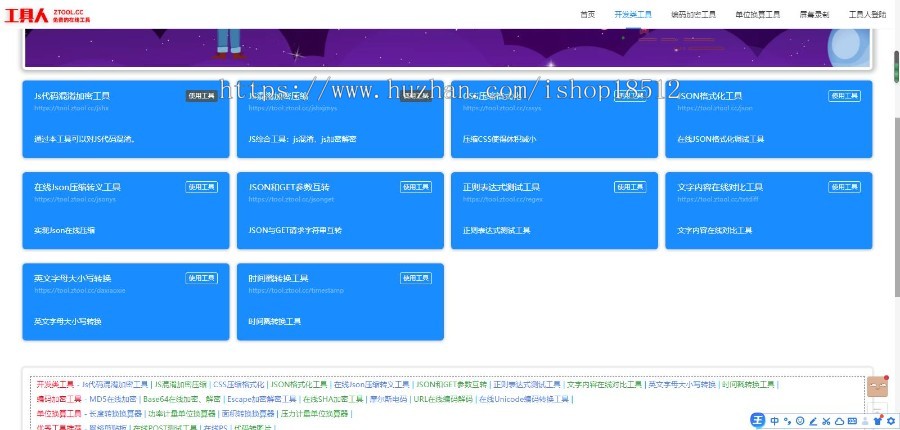
Task: Open footer link 摩尔斯电码
Action: (x=388, y=399)
